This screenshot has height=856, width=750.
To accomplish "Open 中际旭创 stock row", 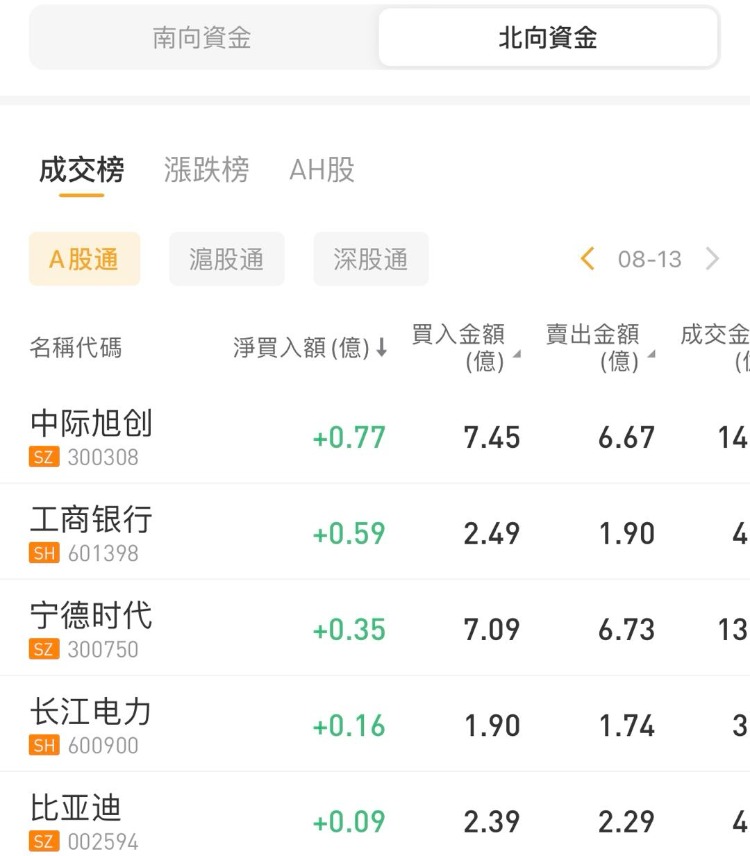I will click(x=92, y=423).
